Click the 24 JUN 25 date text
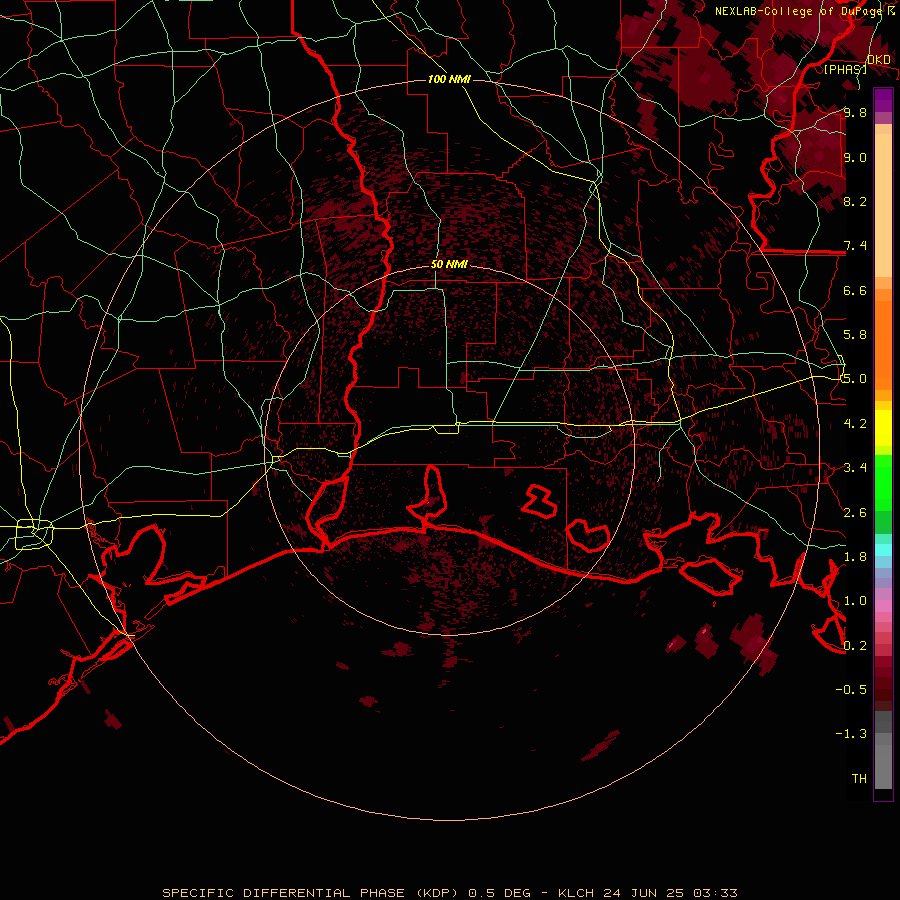 [643, 893]
